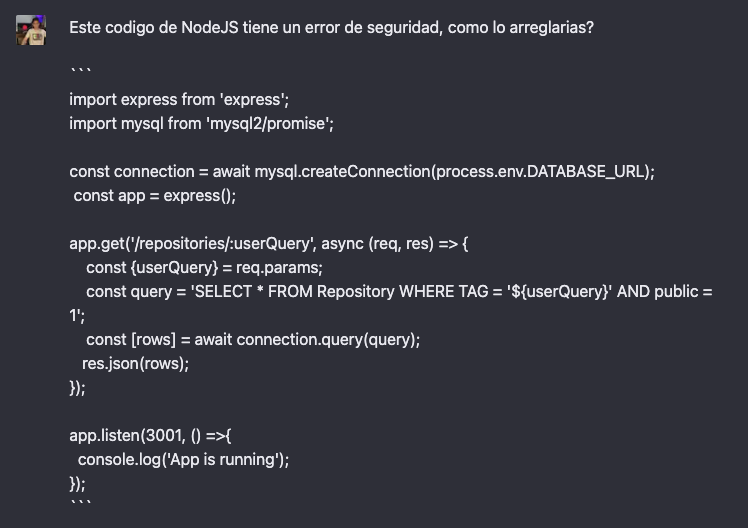Click the wrapped "1';" line
Image resolution: width=748 pixels, height=528 pixels.
coord(77,315)
